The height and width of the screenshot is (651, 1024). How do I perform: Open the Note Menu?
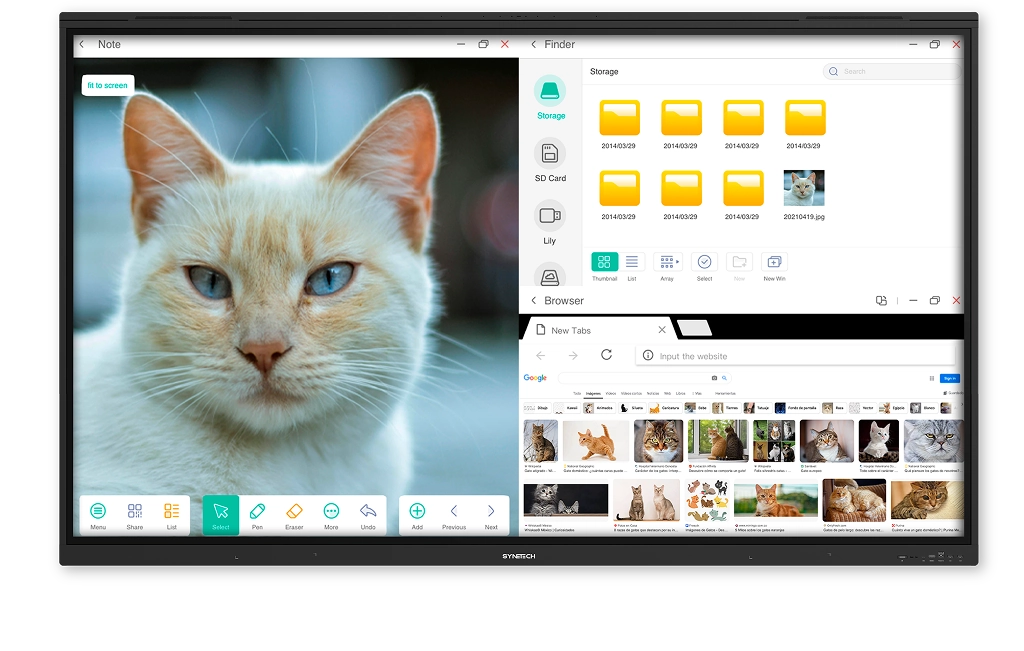coord(98,514)
